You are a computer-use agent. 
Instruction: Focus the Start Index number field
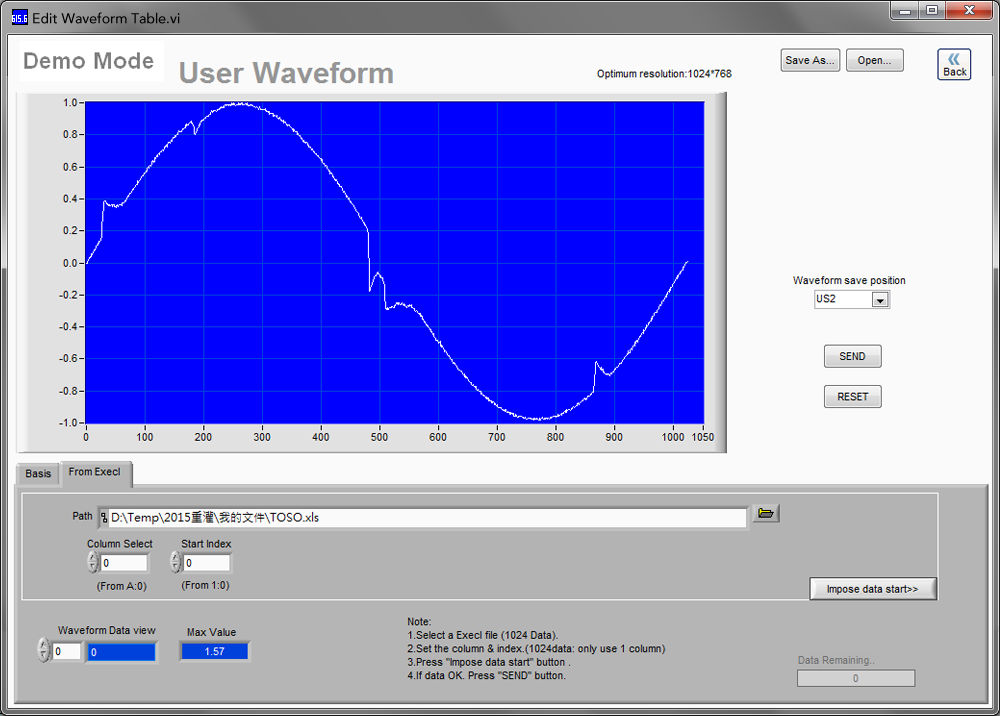tap(207, 563)
